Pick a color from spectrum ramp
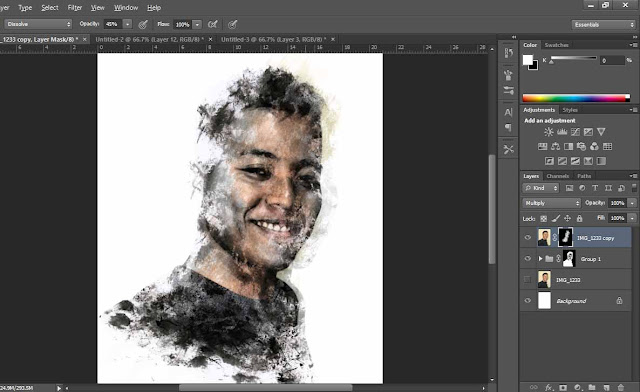 (x=576, y=98)
